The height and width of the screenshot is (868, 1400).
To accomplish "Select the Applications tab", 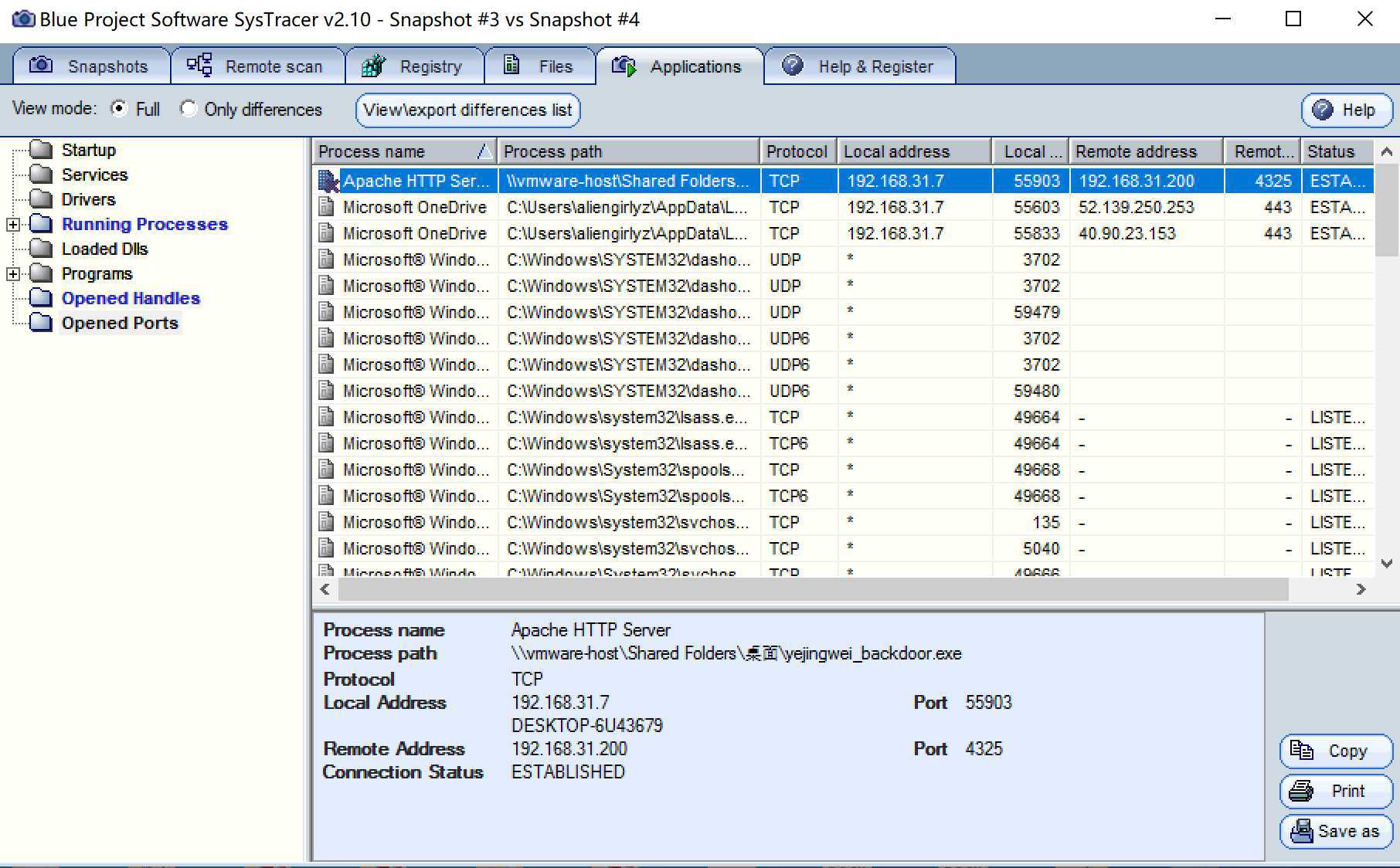I will [x=679, y=66].
